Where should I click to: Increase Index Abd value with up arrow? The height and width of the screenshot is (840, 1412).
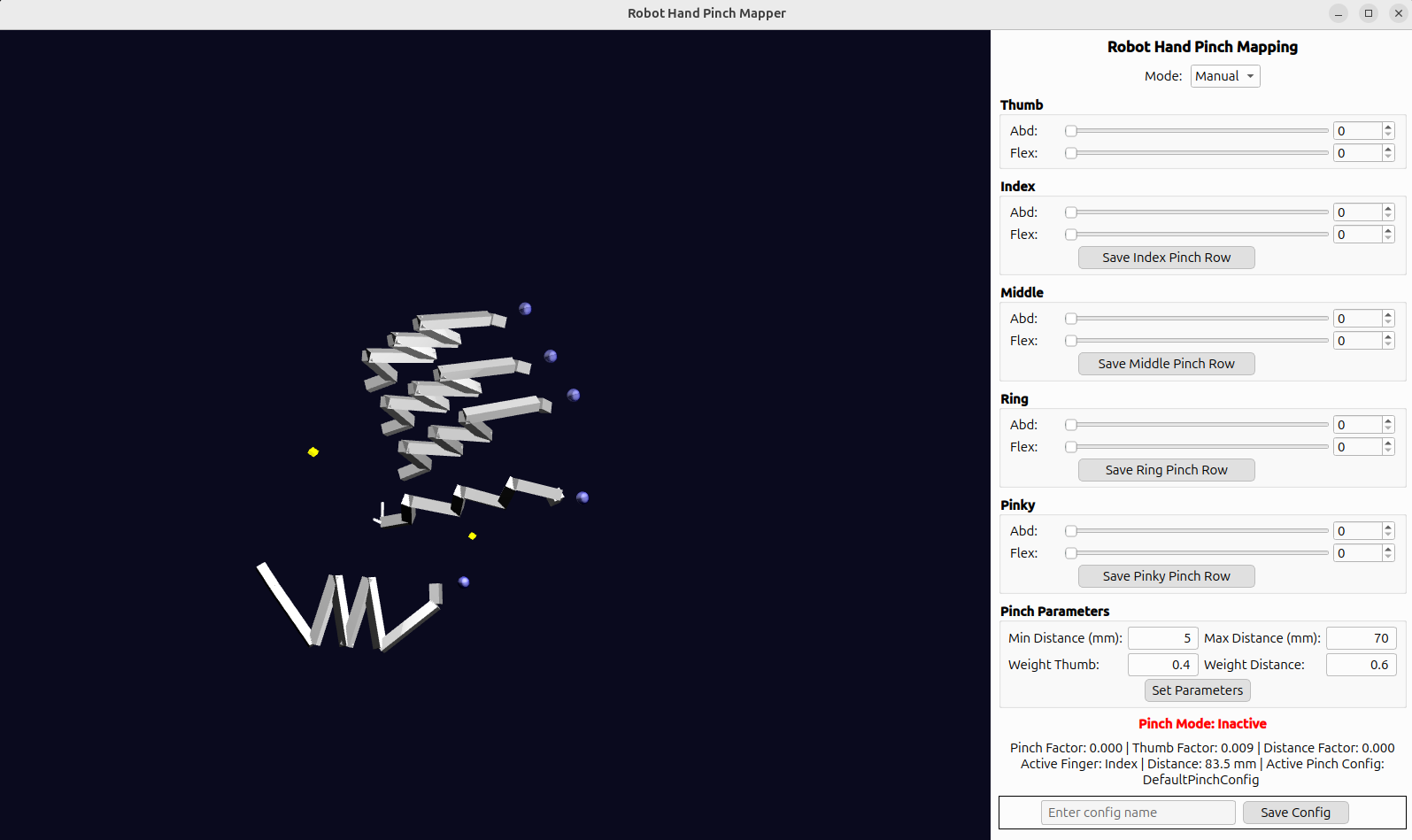click(1388, 208)
